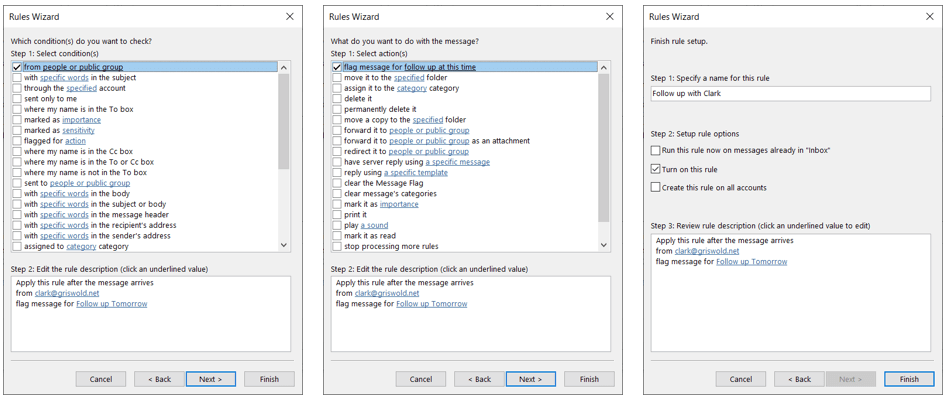The height and width of the screenshot is (400, 947).
Task: Click the rule name field 'Follow up with Clark'
Action: (790, 94)
